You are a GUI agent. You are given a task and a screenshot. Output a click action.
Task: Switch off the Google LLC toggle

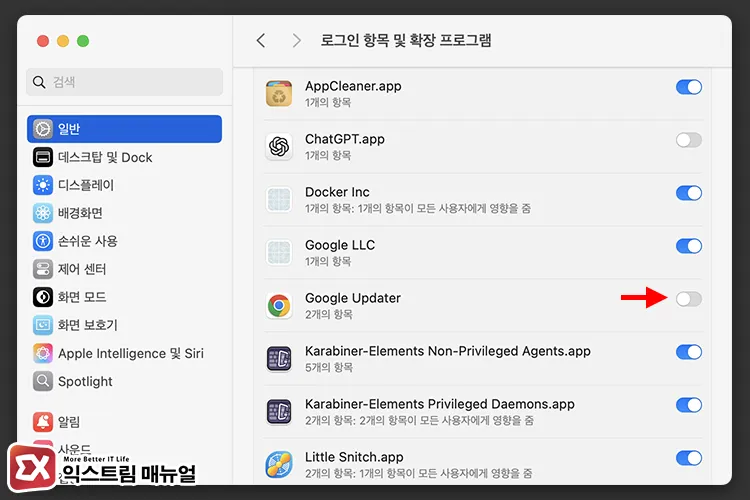coord(689,246)
